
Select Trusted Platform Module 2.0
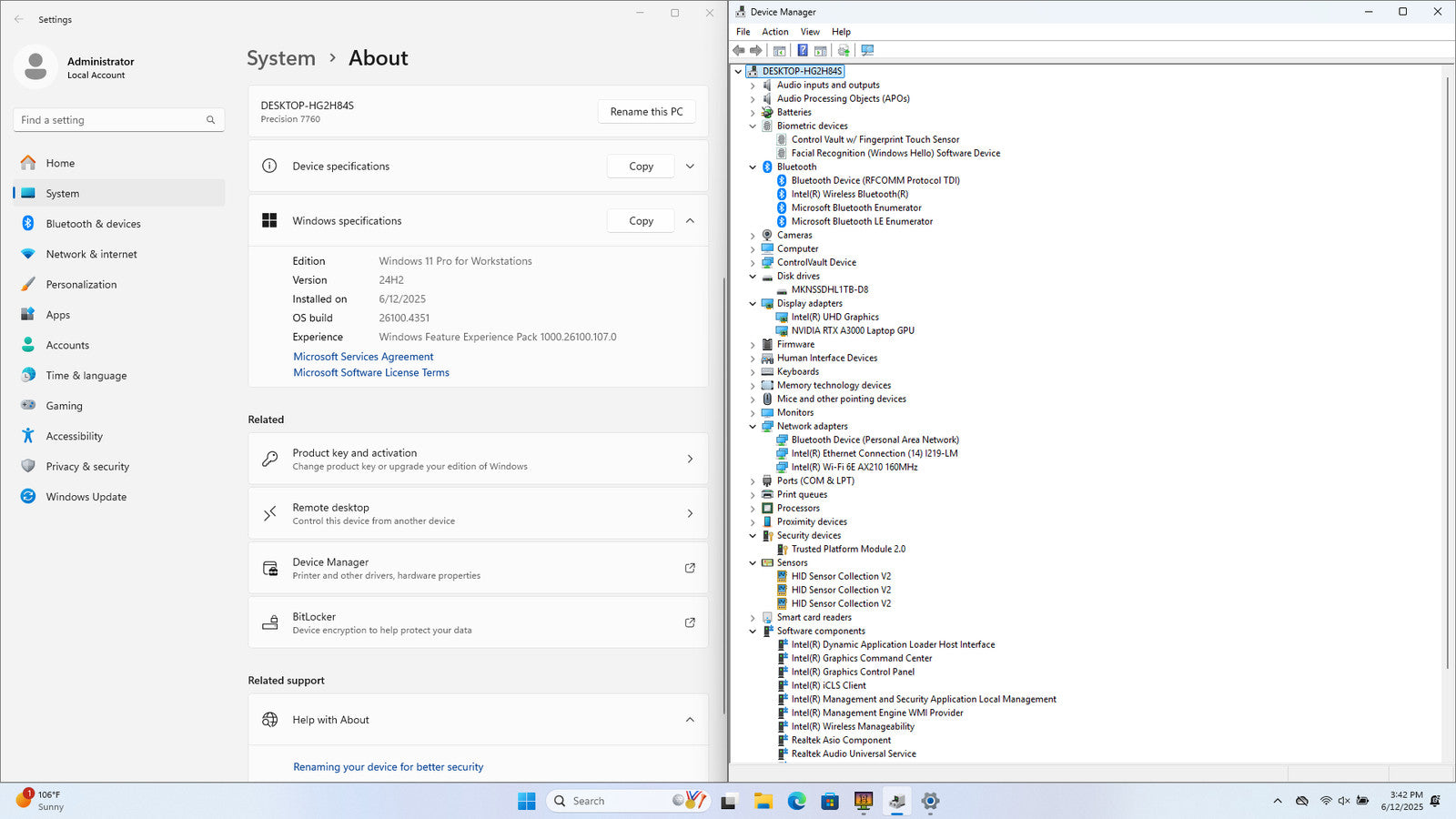848,550
